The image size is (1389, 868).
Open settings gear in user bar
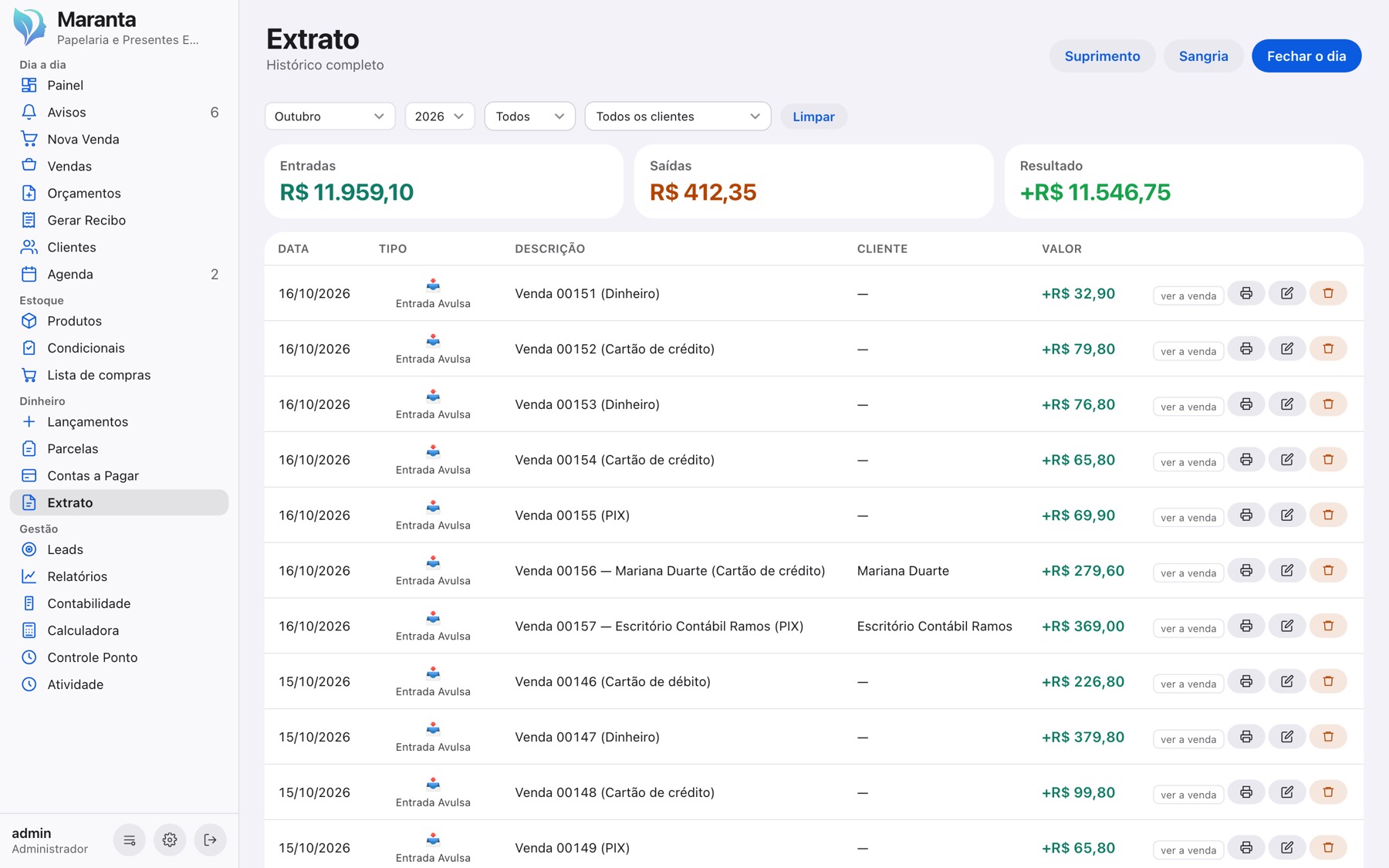[170, 840]
